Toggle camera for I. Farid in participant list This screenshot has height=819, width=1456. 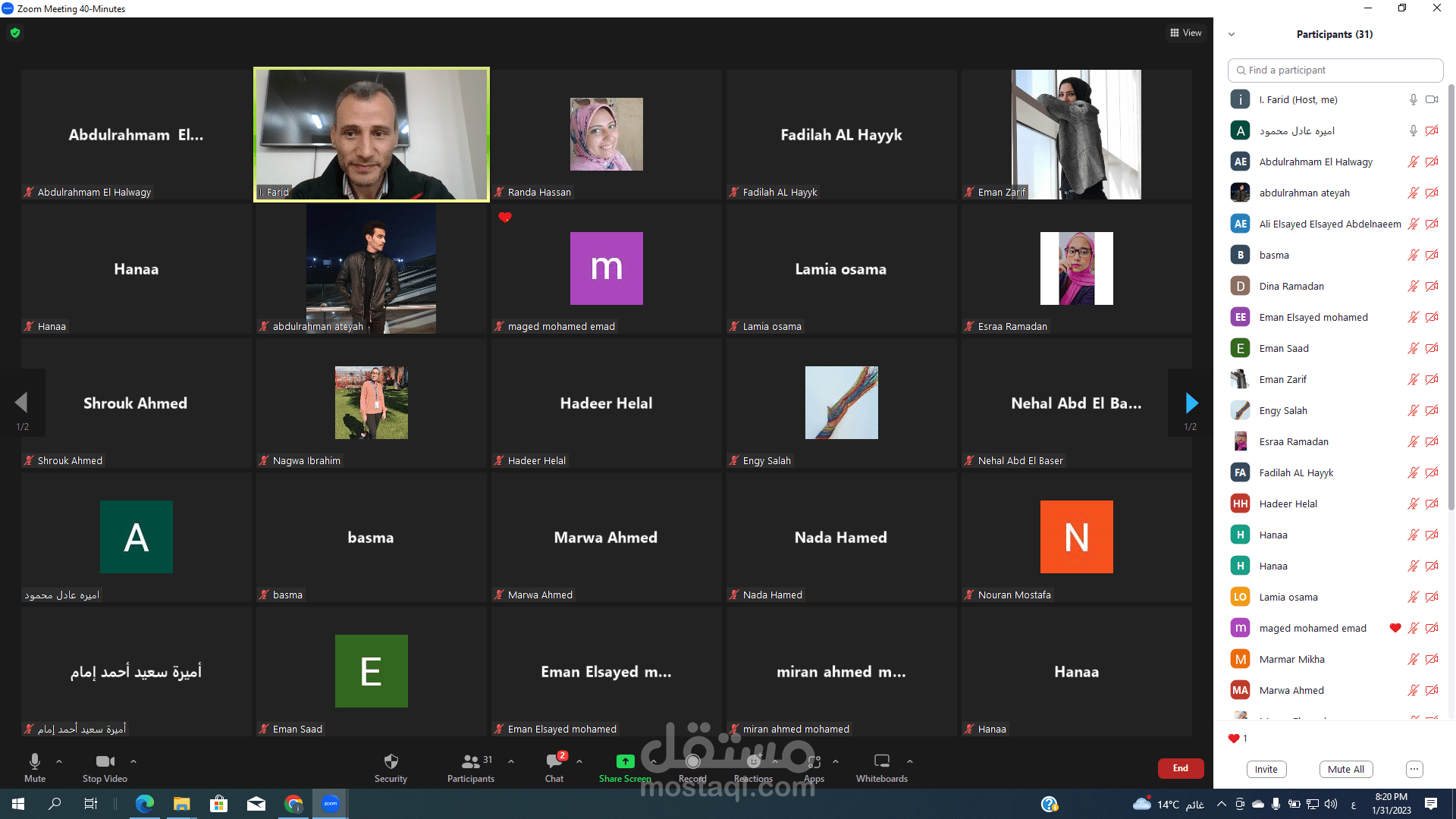point(1432,99)
